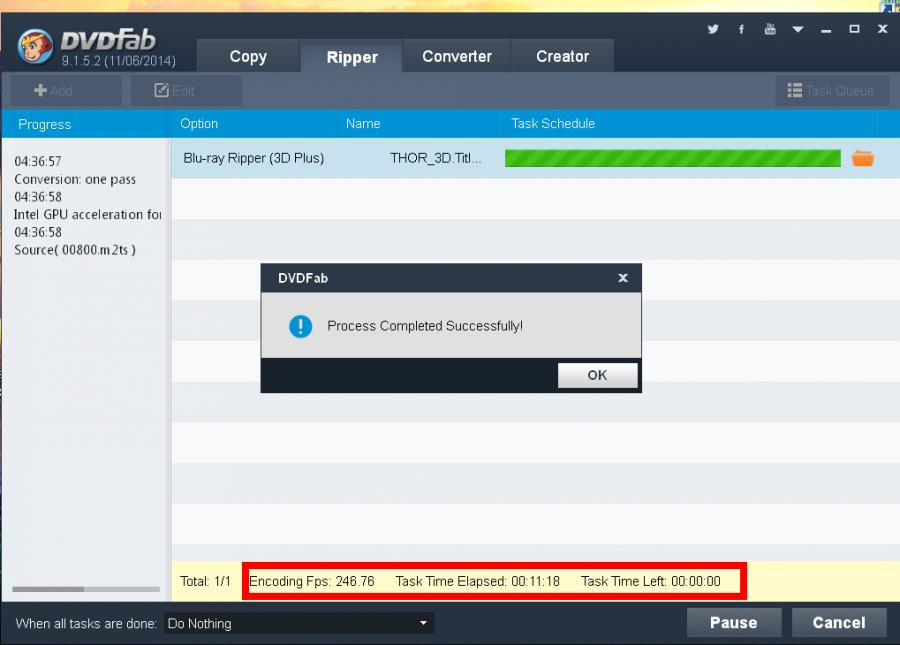Pause the ripping task
The width and height of the screenshot is (900, 645).
[734, 623]
